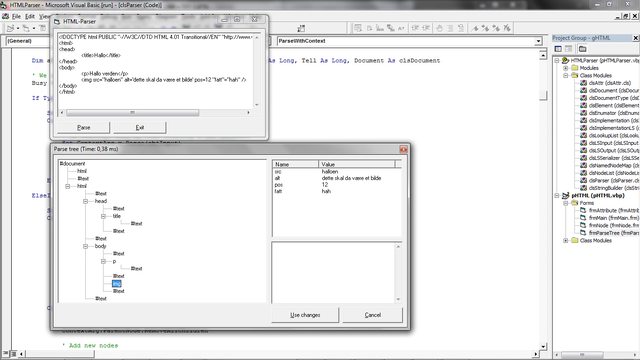This screenshot has width=640, height=360.
Task: Select clsStringBuilder class module
Action: [x=609, y=188]
